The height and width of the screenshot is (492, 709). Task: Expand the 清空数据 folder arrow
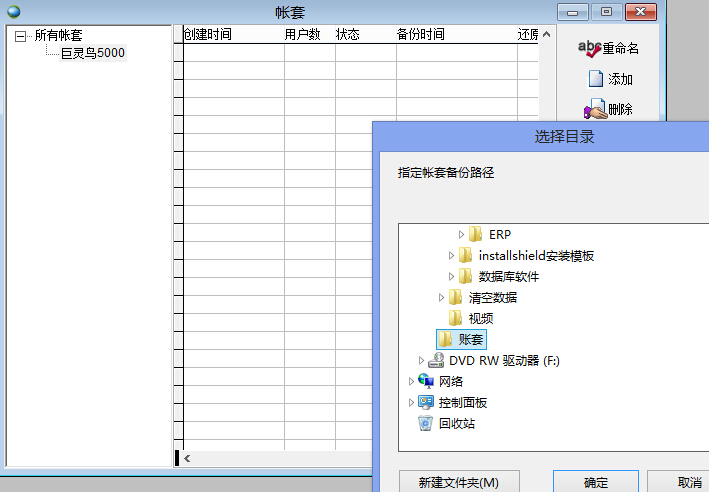click(442, 297)
